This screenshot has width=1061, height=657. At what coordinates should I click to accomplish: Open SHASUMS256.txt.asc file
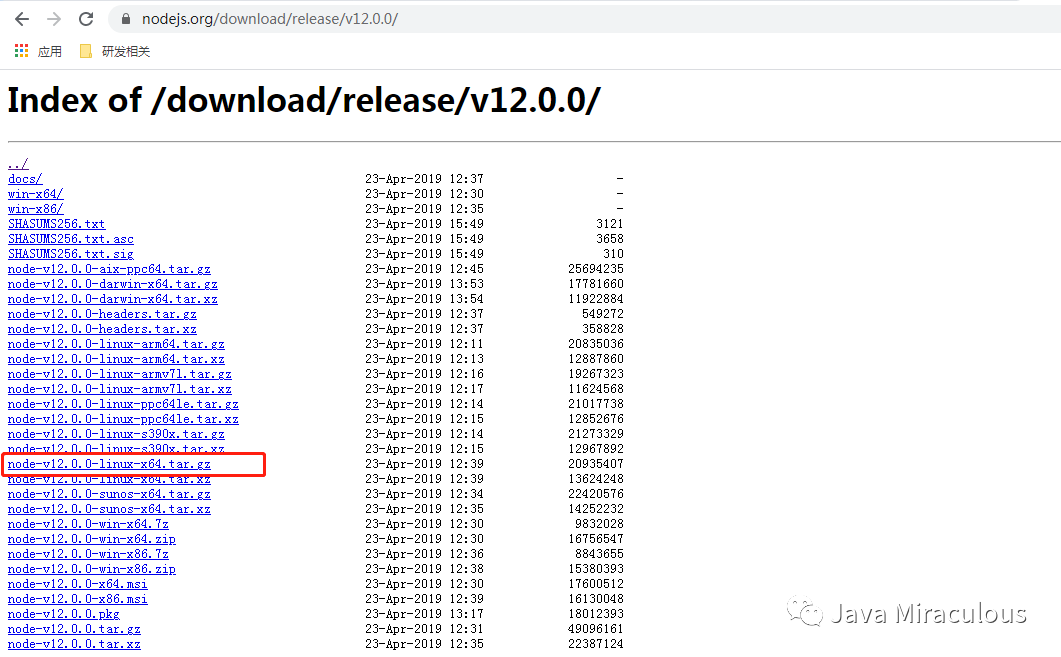coord(70,239)
